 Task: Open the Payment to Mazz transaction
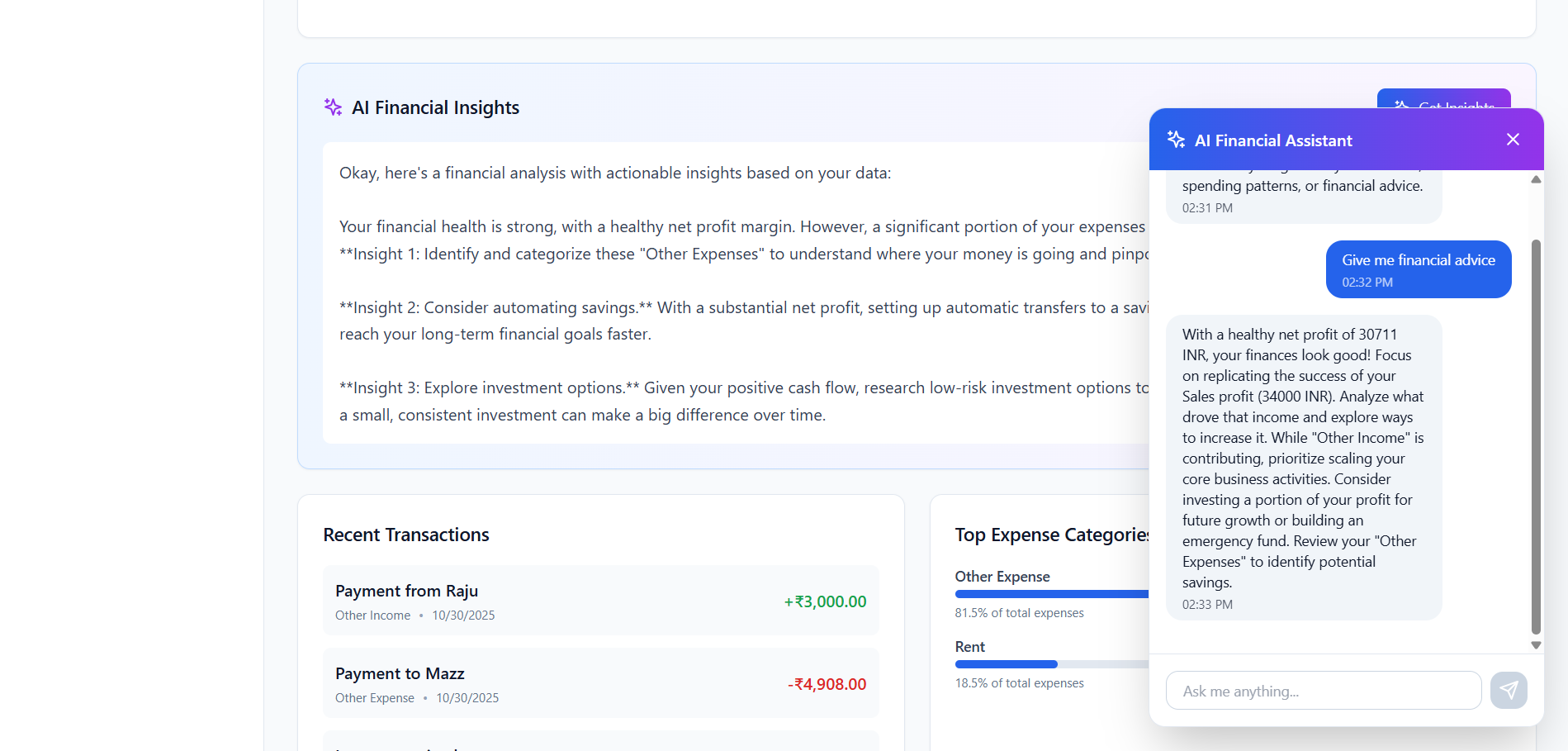[x=601, y=683]
